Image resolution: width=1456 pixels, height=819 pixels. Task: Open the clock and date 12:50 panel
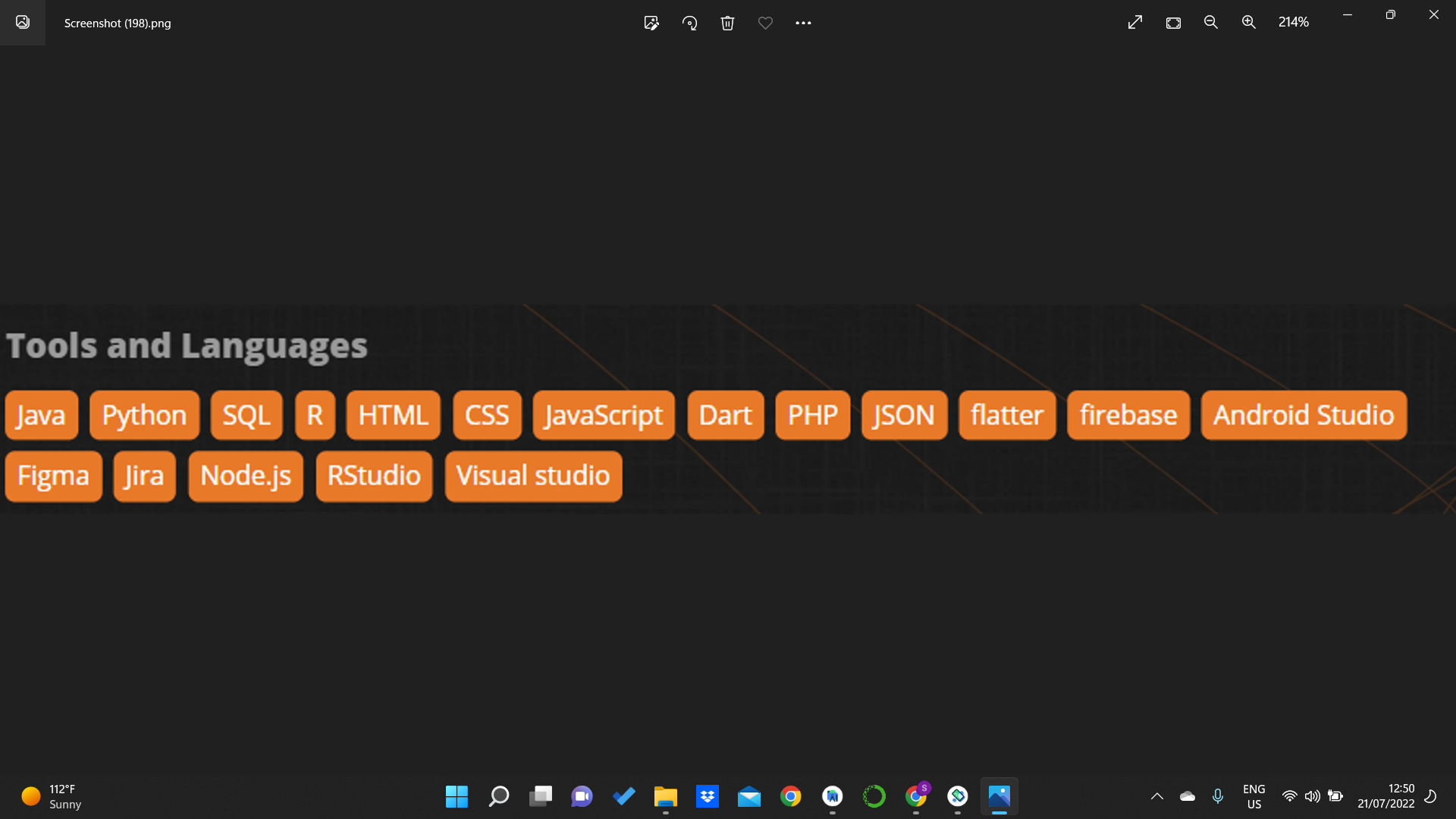tap(1386, 796)
